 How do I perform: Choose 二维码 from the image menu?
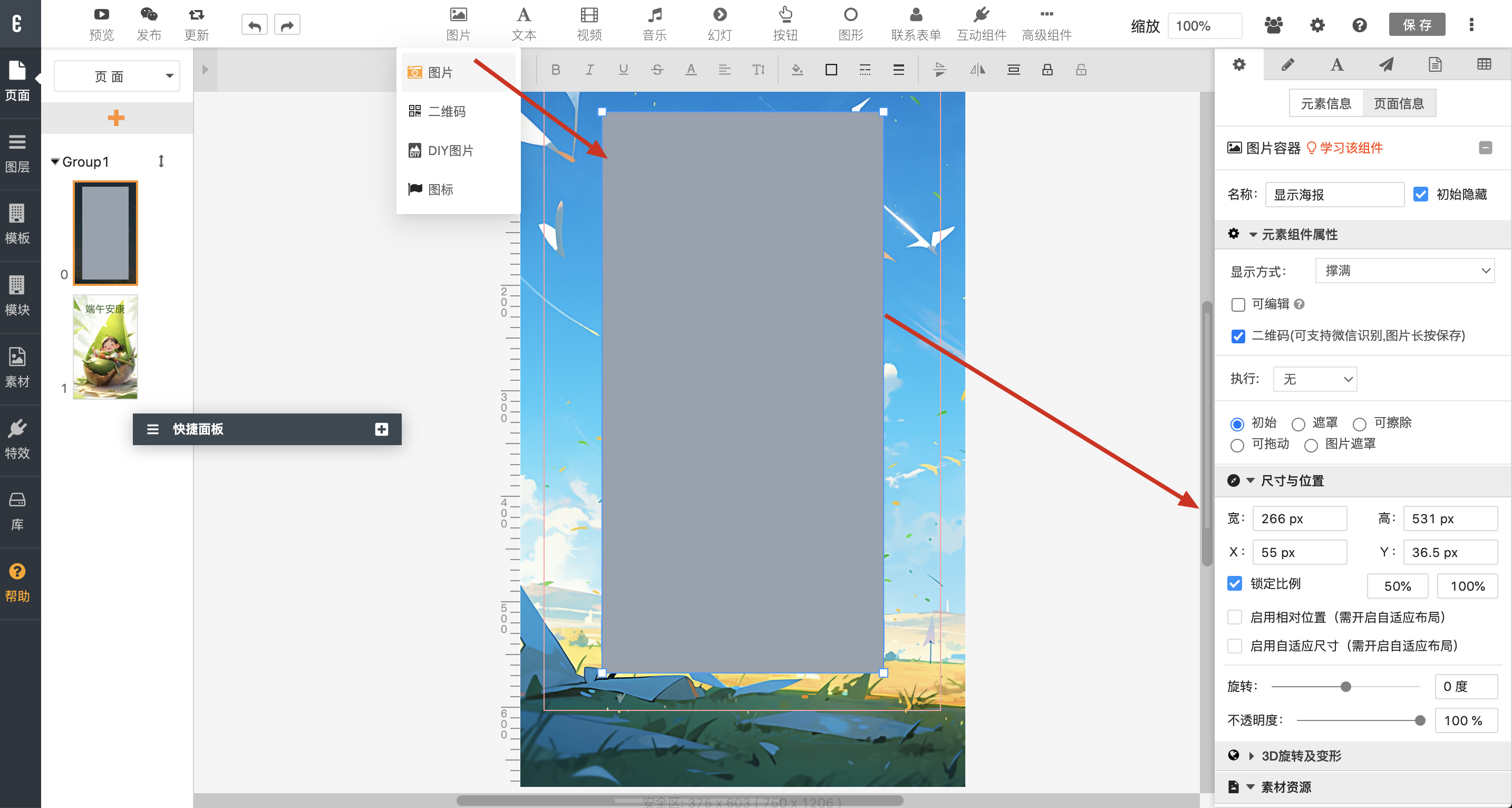[446, 112]
